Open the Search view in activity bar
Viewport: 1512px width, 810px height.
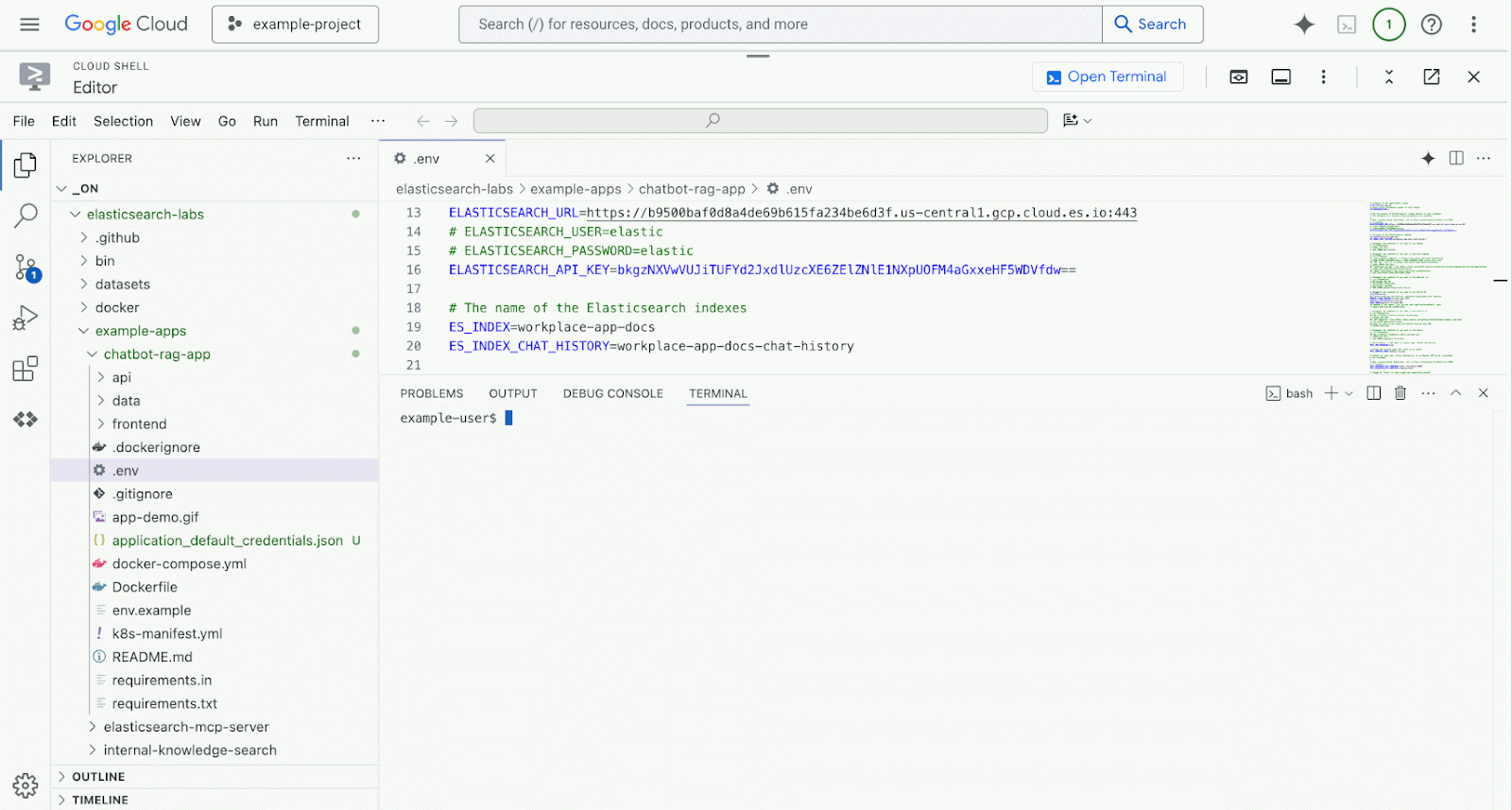coord(26,216)
